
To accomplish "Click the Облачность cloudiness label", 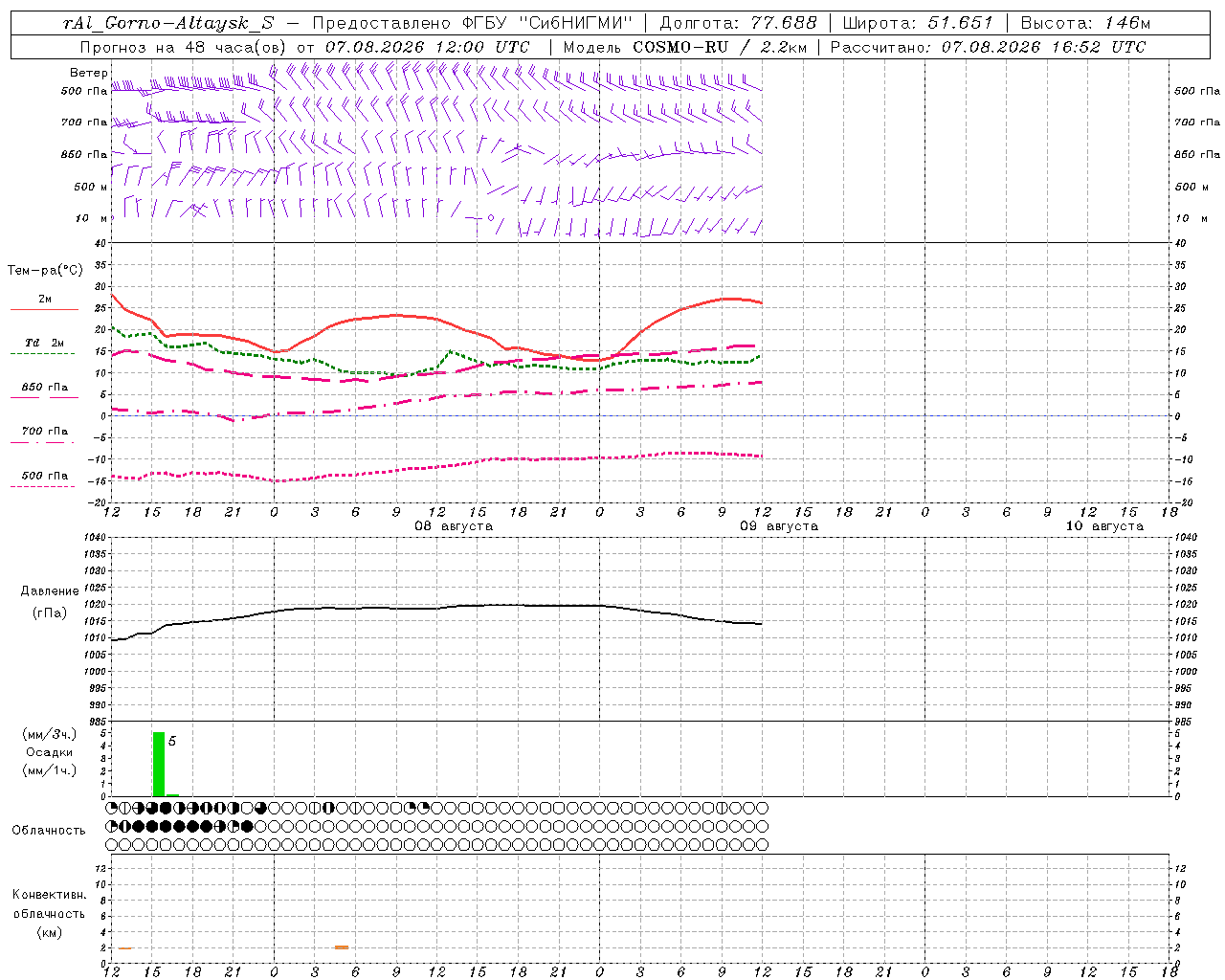I will pyautogui.click(x=49, y=830).
